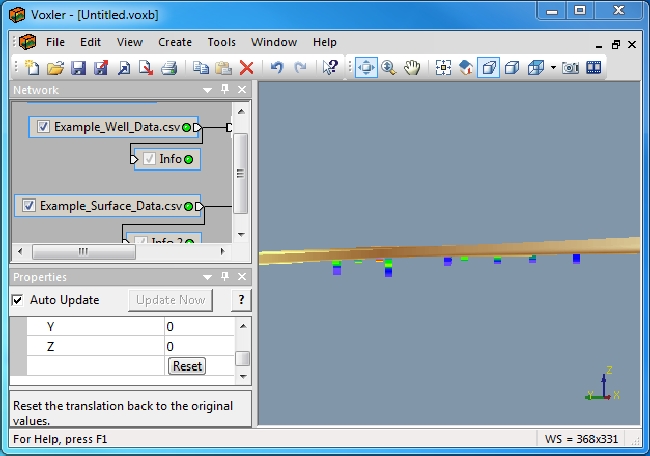Click Properties list scroll up arrow
The height and width of the screenshot is (456, 650).
tap(243, 326)
